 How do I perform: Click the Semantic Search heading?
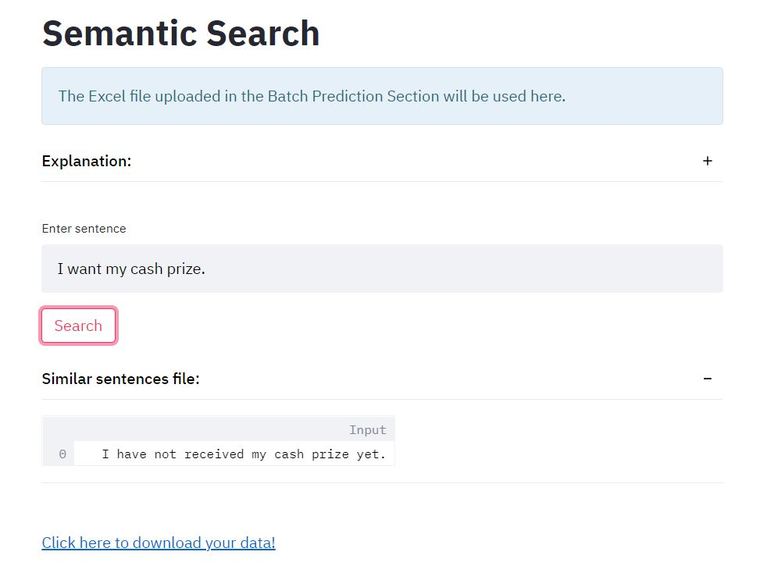181,33
